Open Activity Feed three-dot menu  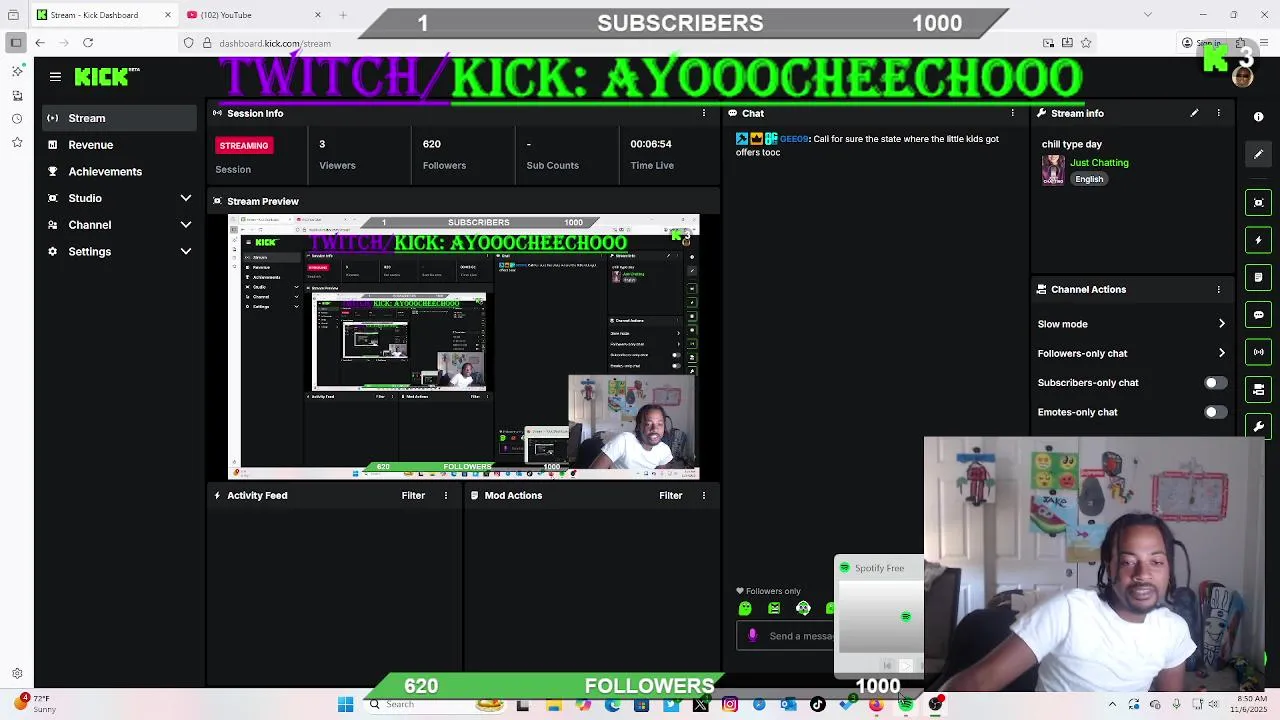tap(446, 495)
